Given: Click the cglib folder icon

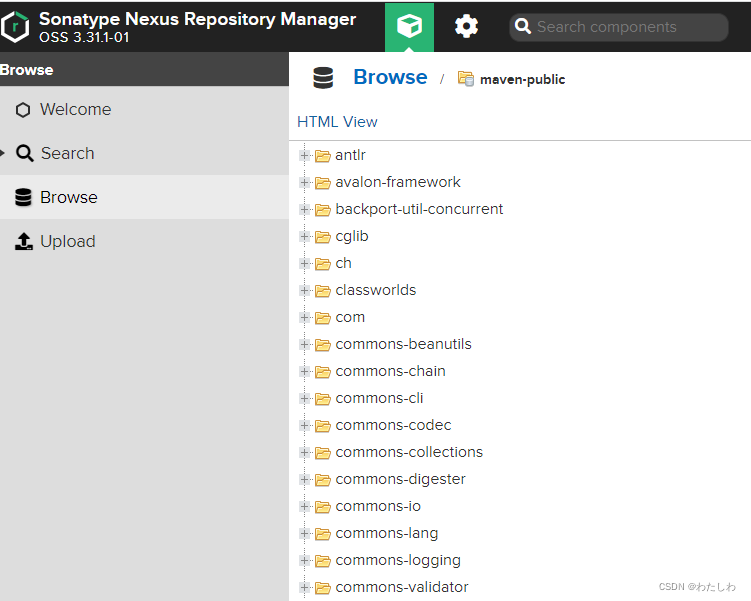Looking at the screenshot, I should pos(323,237).
